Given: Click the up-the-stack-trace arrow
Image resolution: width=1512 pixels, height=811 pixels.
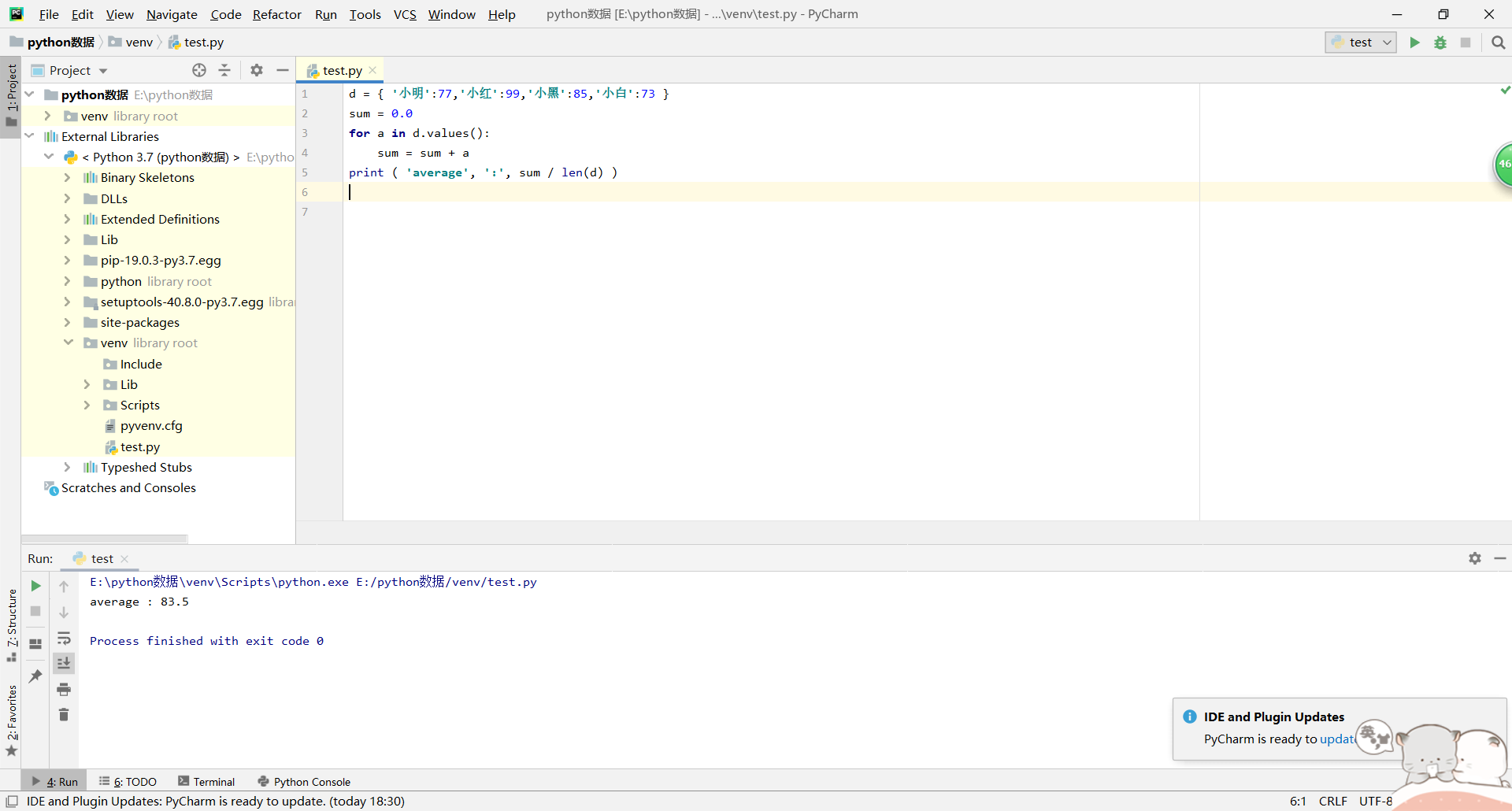Looking at the screenshot, I should click(64, 586).
